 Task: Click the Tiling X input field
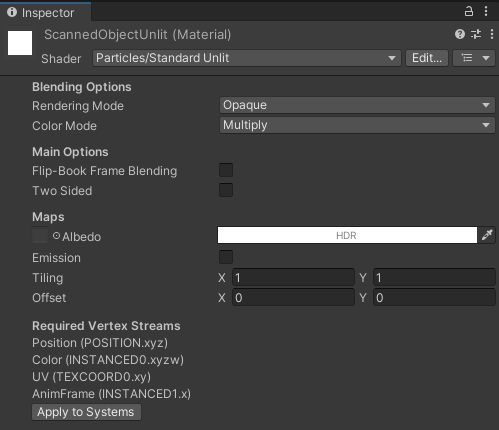click(x=293, y=277)
